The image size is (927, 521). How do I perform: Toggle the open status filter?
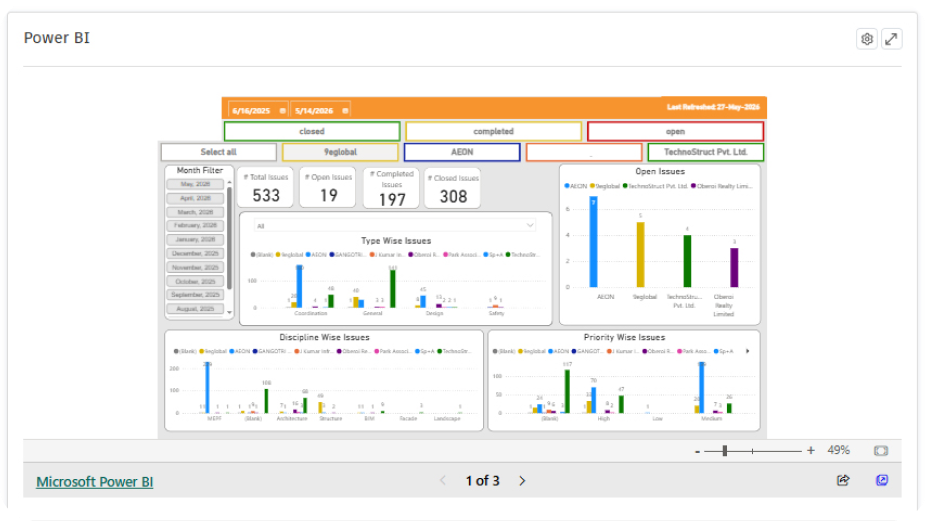click(x=675, y=131)
